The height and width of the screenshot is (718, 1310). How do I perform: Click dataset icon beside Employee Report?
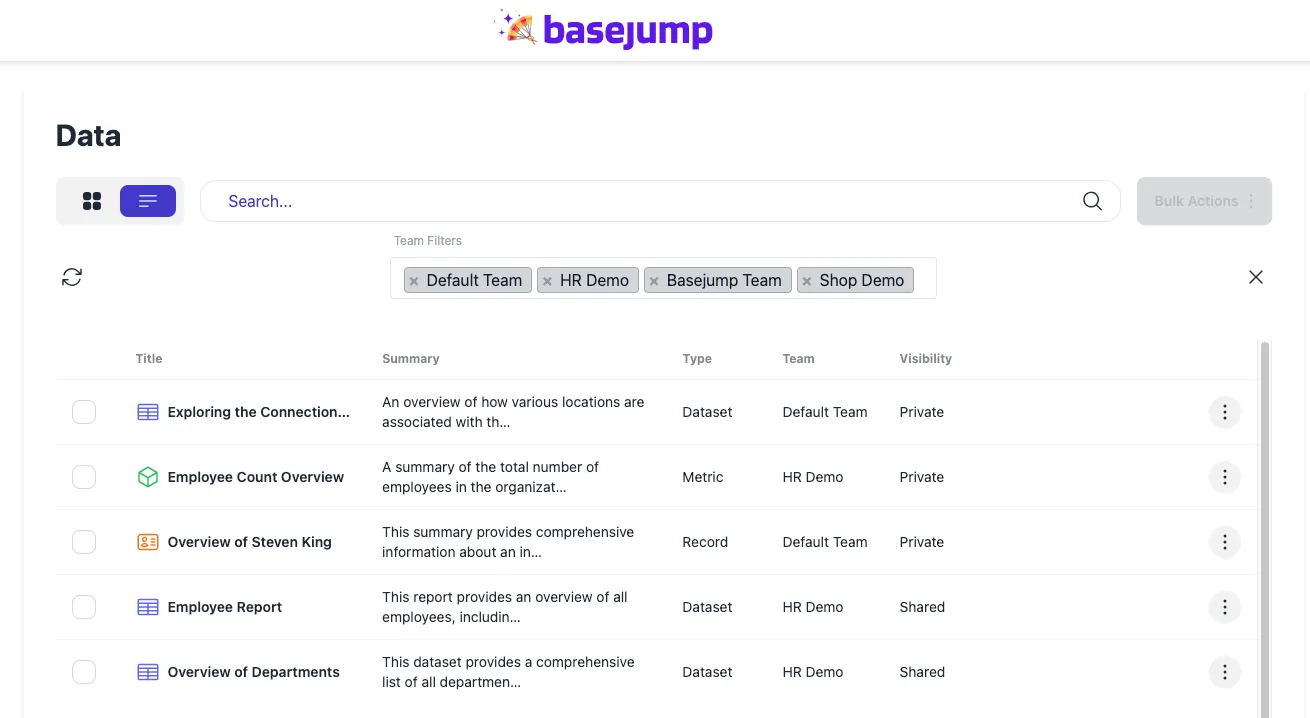point(148,607)
